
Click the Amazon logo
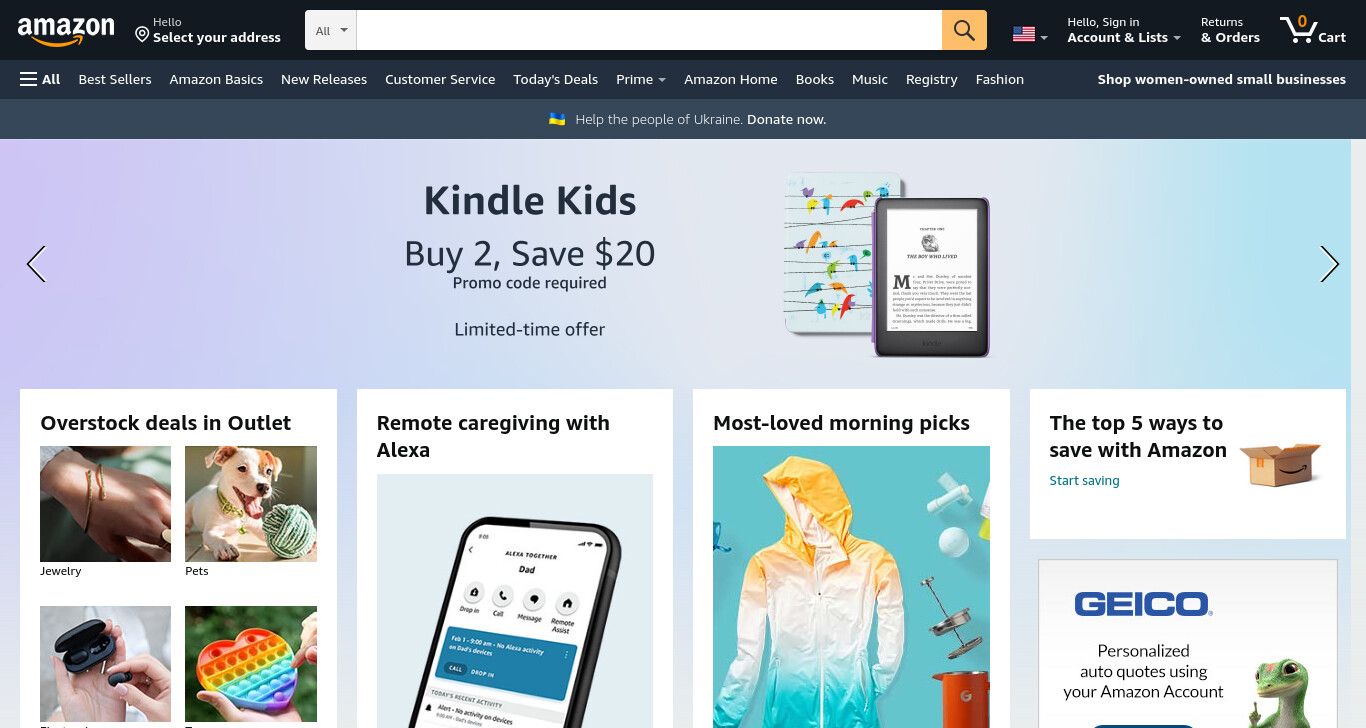[66, 31]
